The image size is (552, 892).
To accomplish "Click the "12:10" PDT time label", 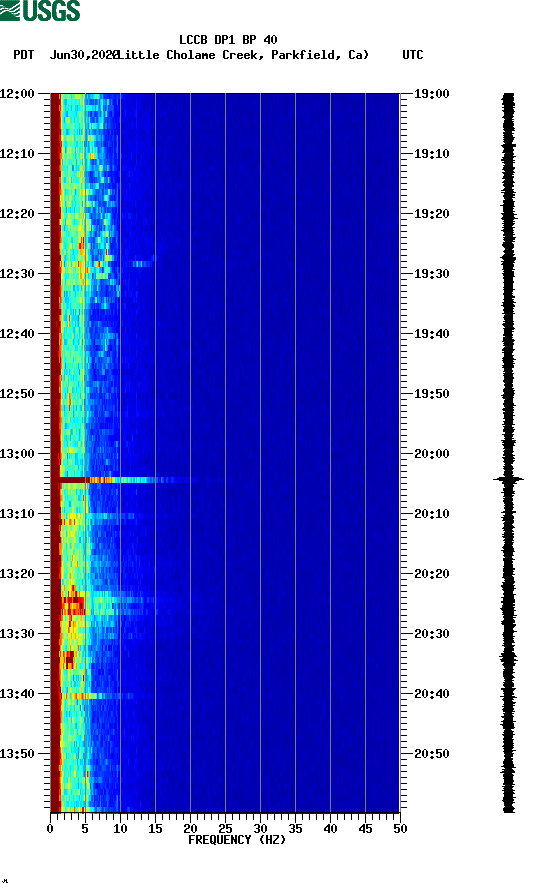I will (x=17, y=154).
